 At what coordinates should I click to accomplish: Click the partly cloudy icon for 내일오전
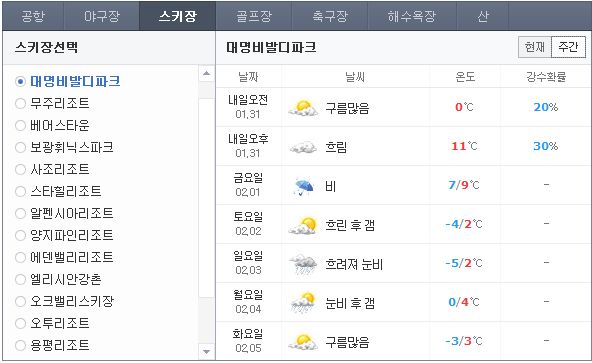(x=303, y=108)
